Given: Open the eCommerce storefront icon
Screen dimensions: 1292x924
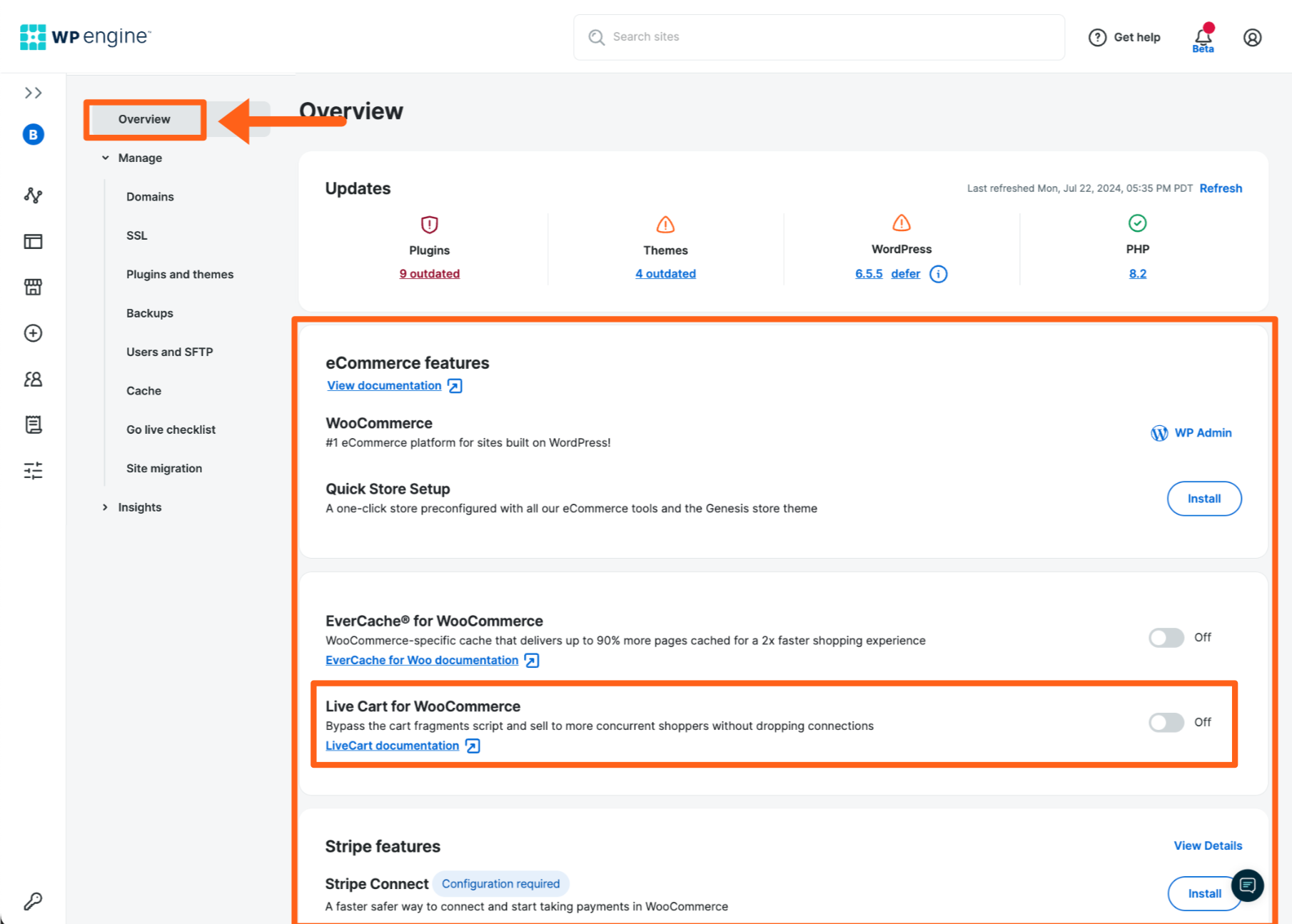Looking at the screenshot, I should (x=33, y=286).
